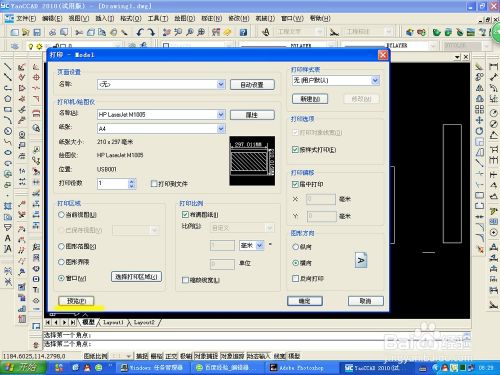Open the print style table dropdown
The width and height of the screenshot is (500, 375).
tap(375, 80)
